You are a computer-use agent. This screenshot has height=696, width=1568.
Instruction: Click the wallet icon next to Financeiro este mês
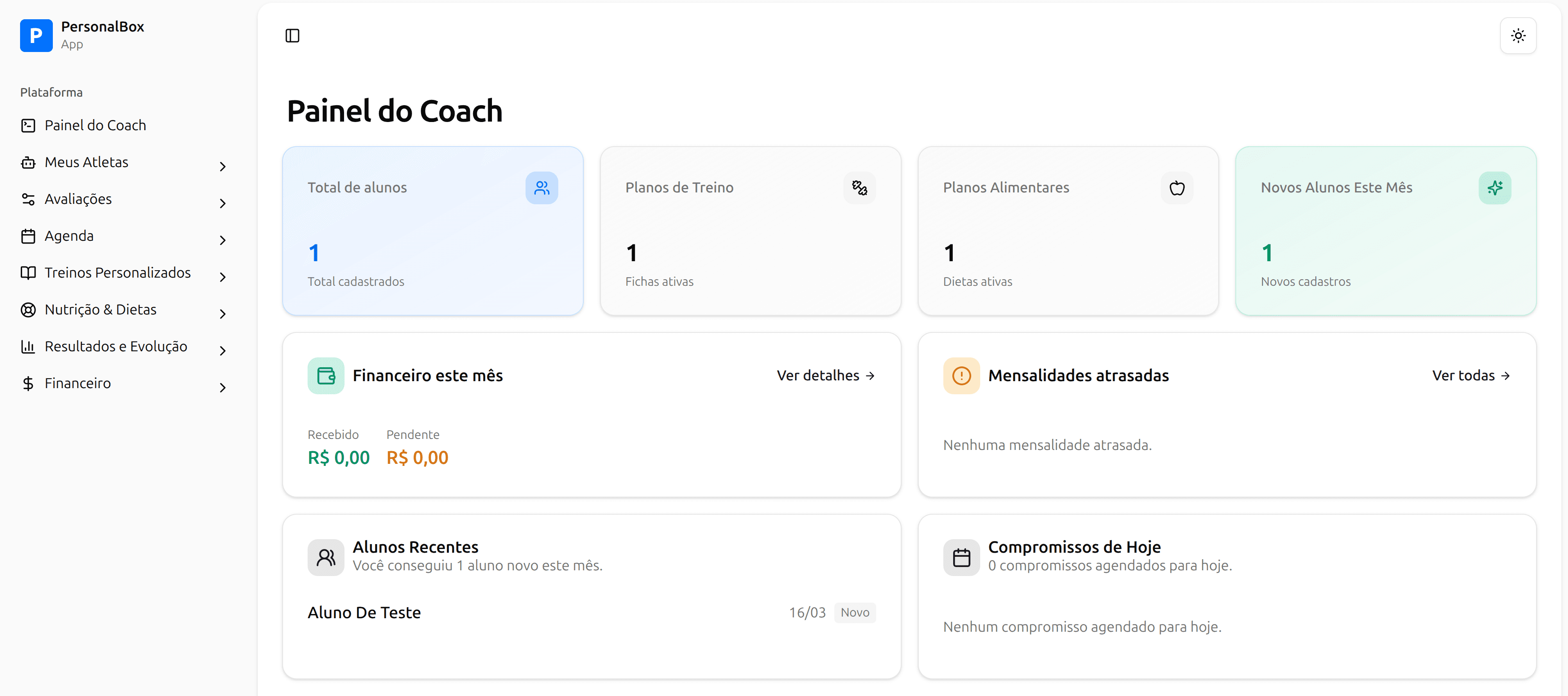pyautogui.click(x=326, y=375)
